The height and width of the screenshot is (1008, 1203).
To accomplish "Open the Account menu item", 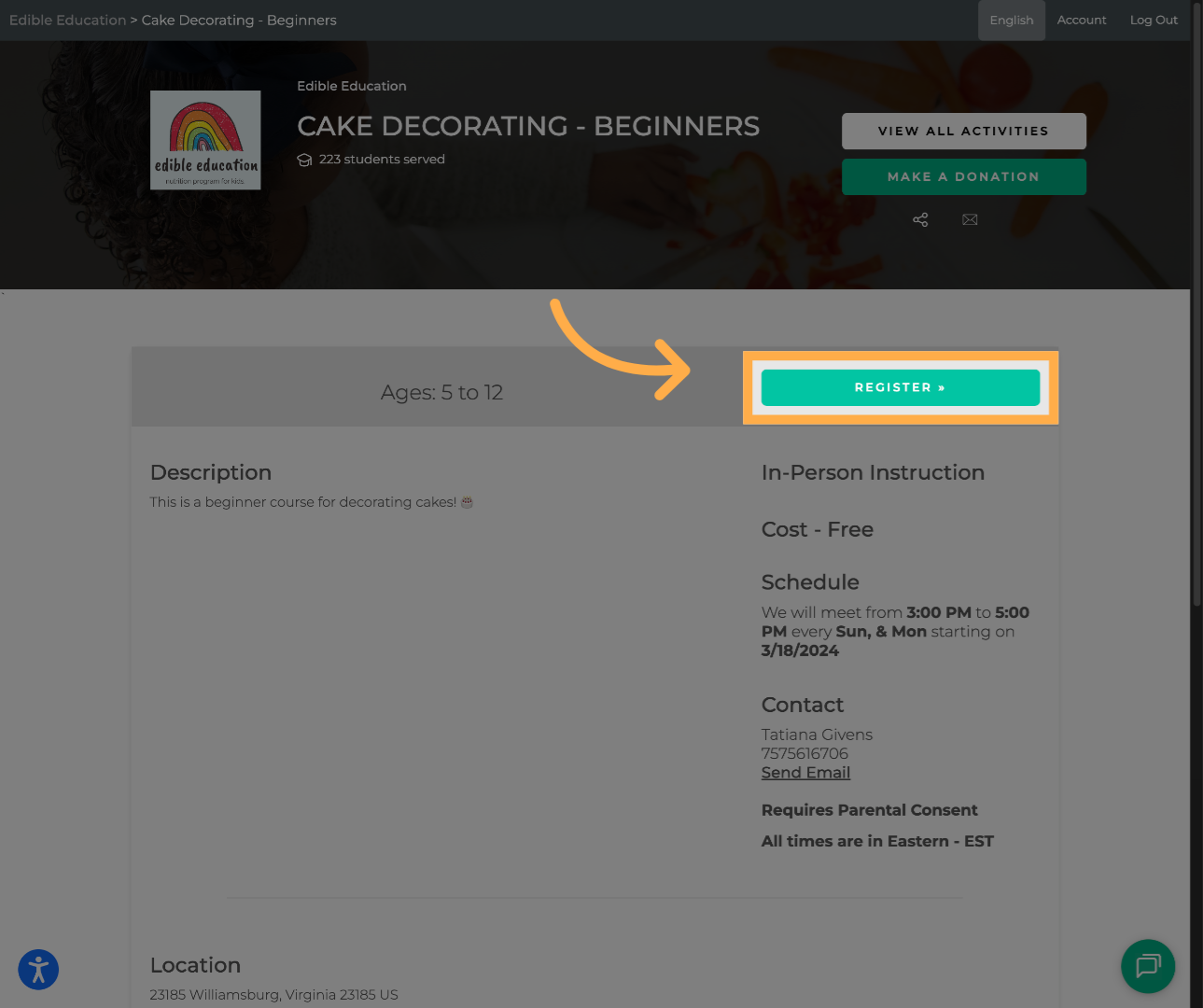I will click(x=1082, y=20).
